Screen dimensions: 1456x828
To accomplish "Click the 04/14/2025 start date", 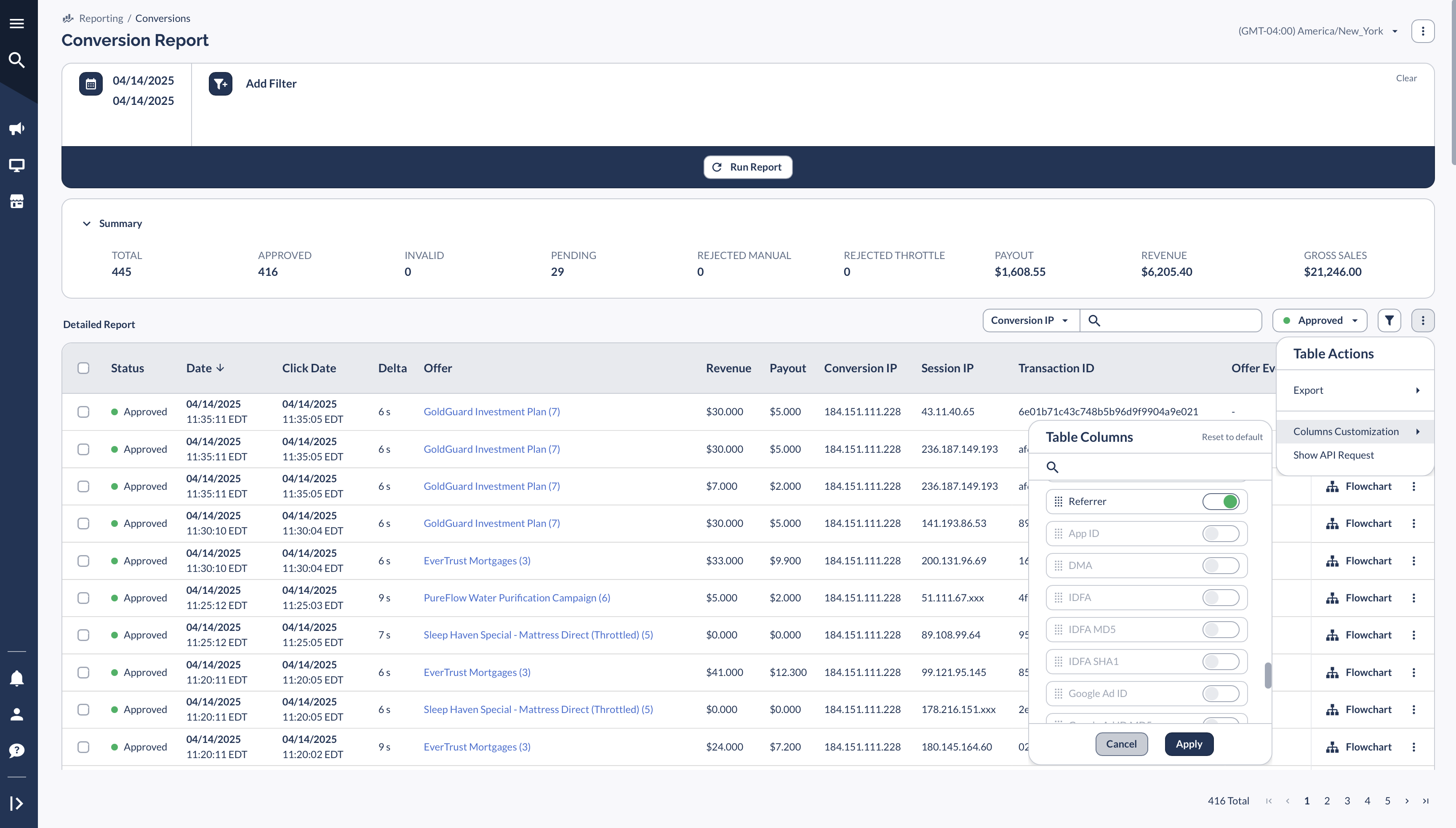I will (143, 80).
